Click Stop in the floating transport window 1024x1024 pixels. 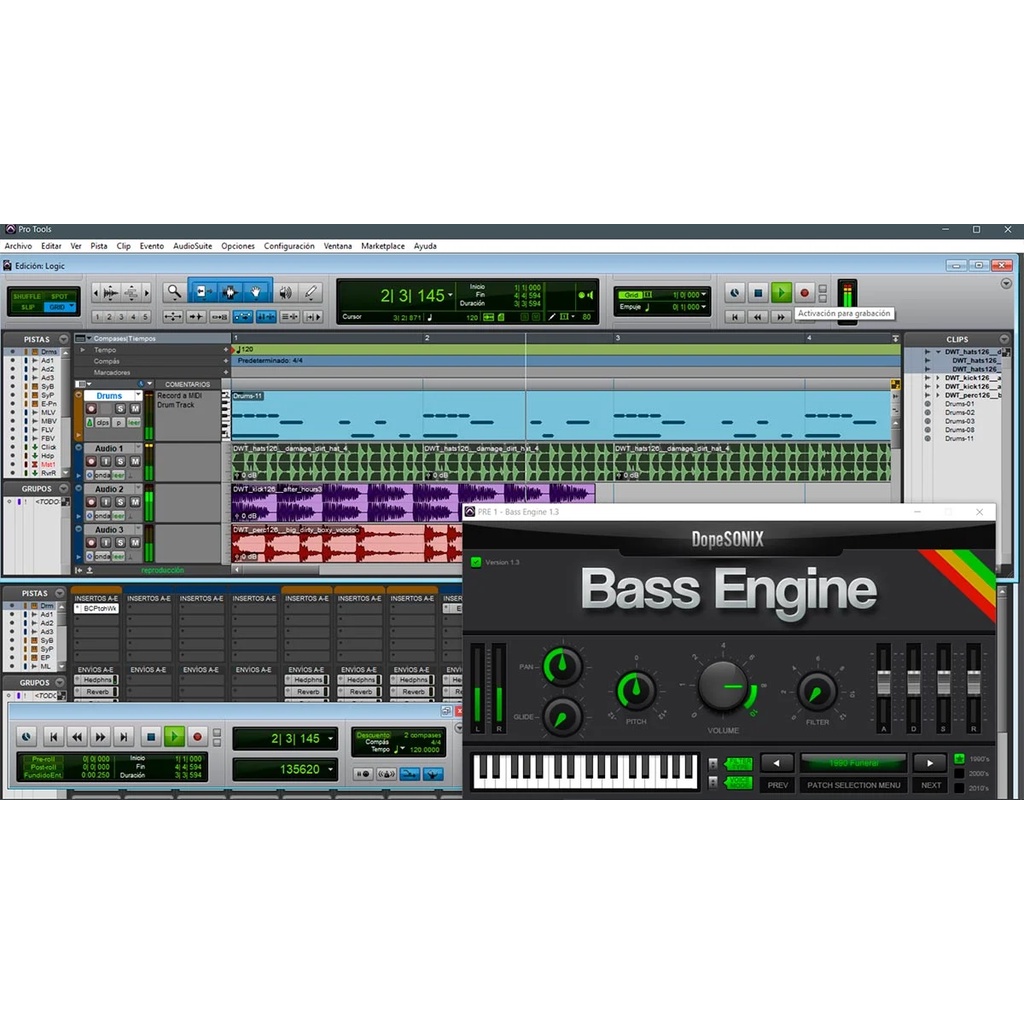(151, 737)
